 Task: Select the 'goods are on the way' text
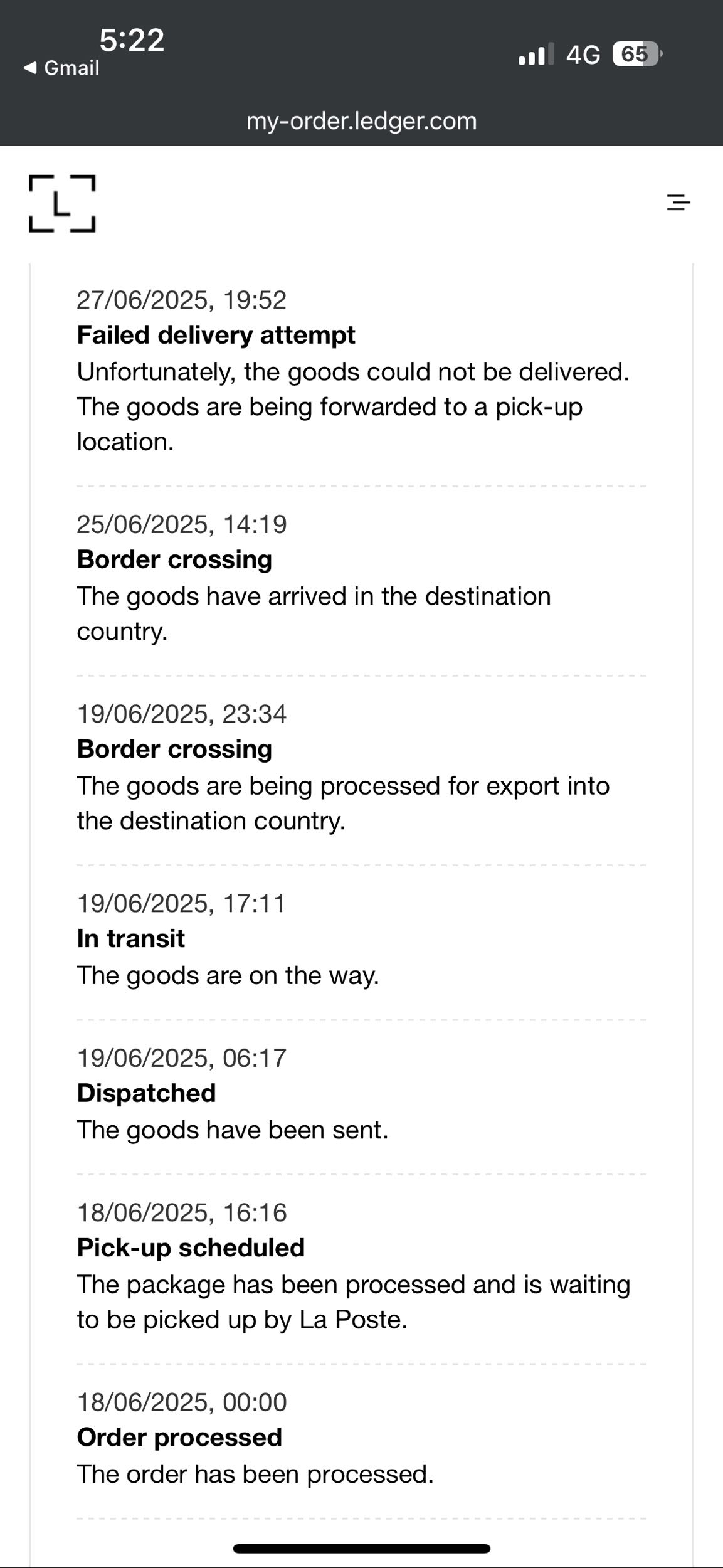pos(228,975)
